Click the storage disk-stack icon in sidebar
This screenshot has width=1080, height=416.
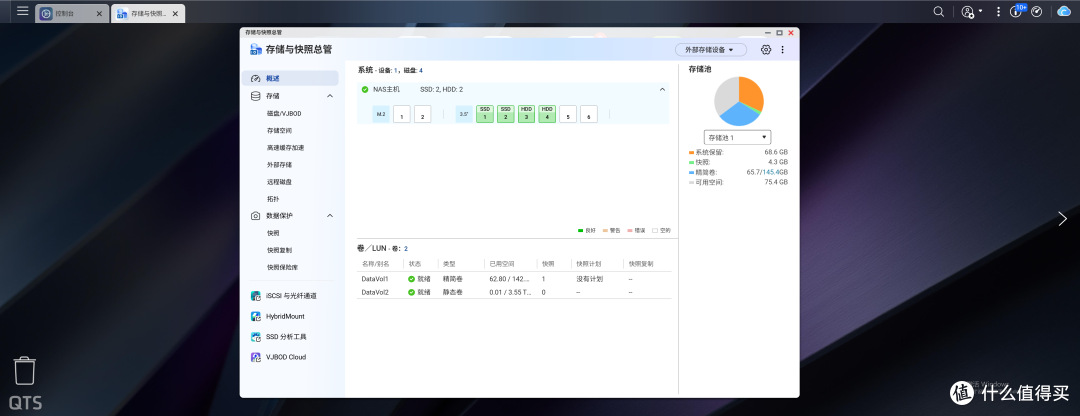click(256, 96)
